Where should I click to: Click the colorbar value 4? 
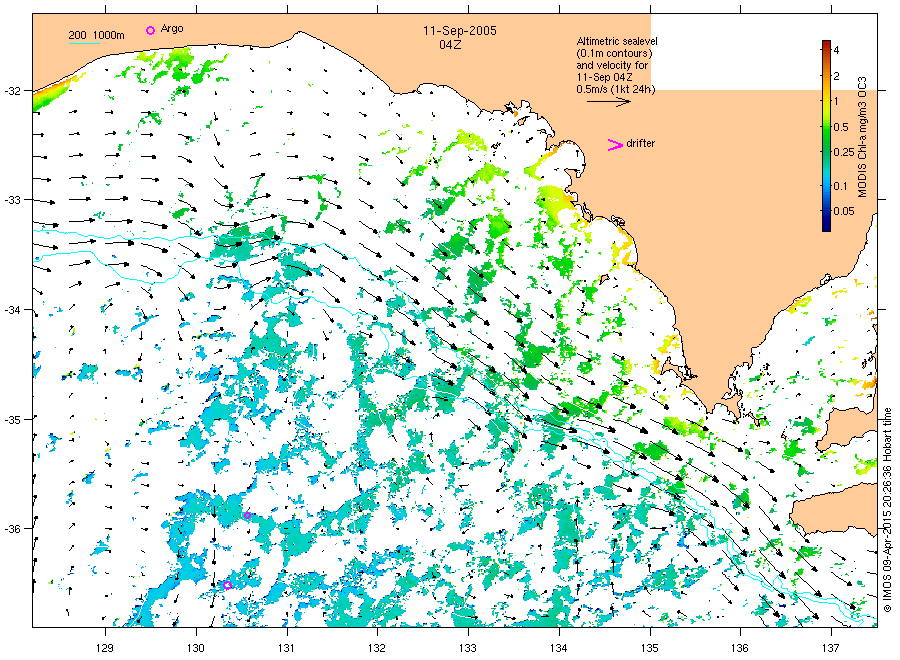(836, 51)
